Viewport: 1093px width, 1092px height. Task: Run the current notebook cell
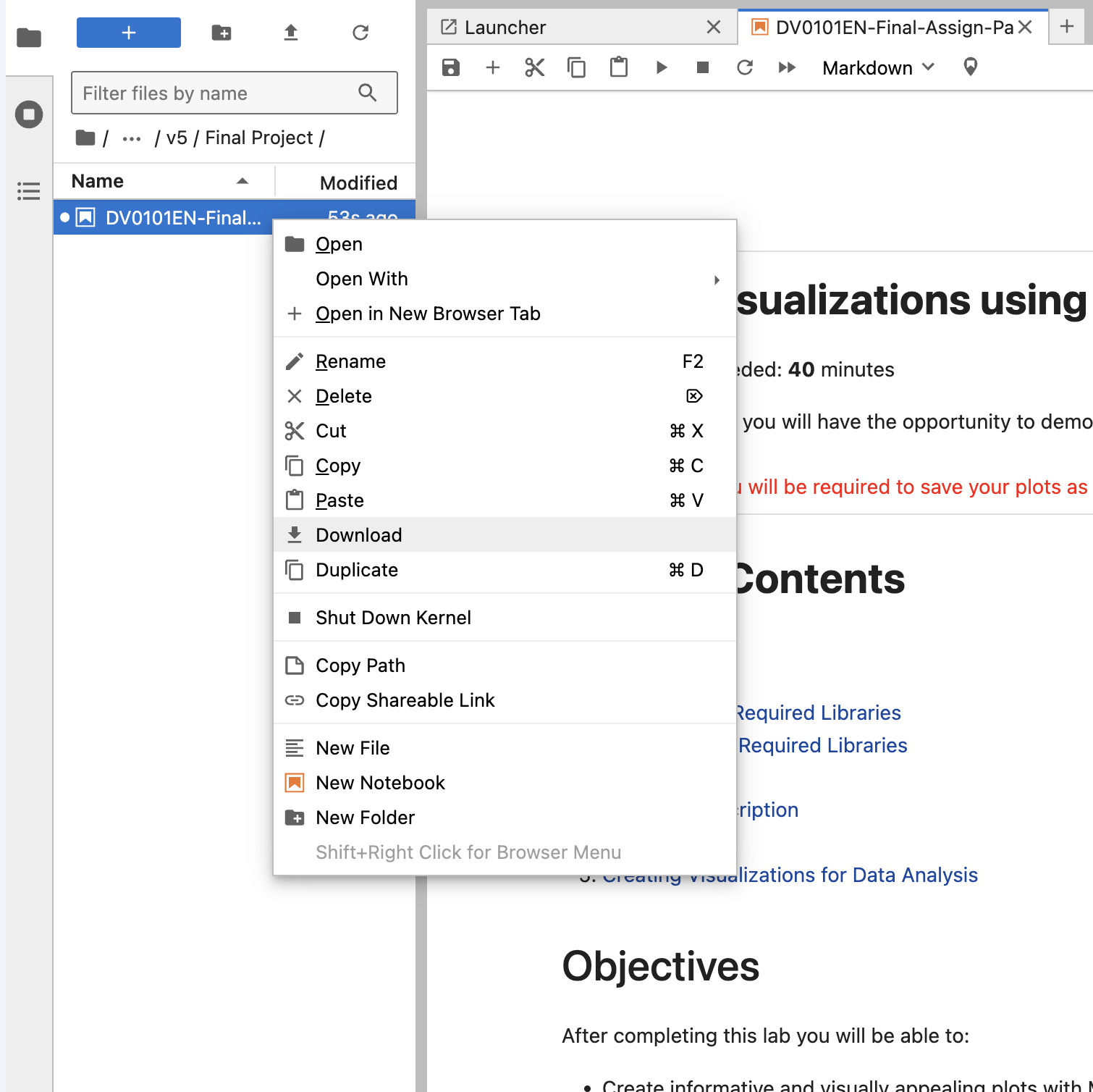point(661,67)
